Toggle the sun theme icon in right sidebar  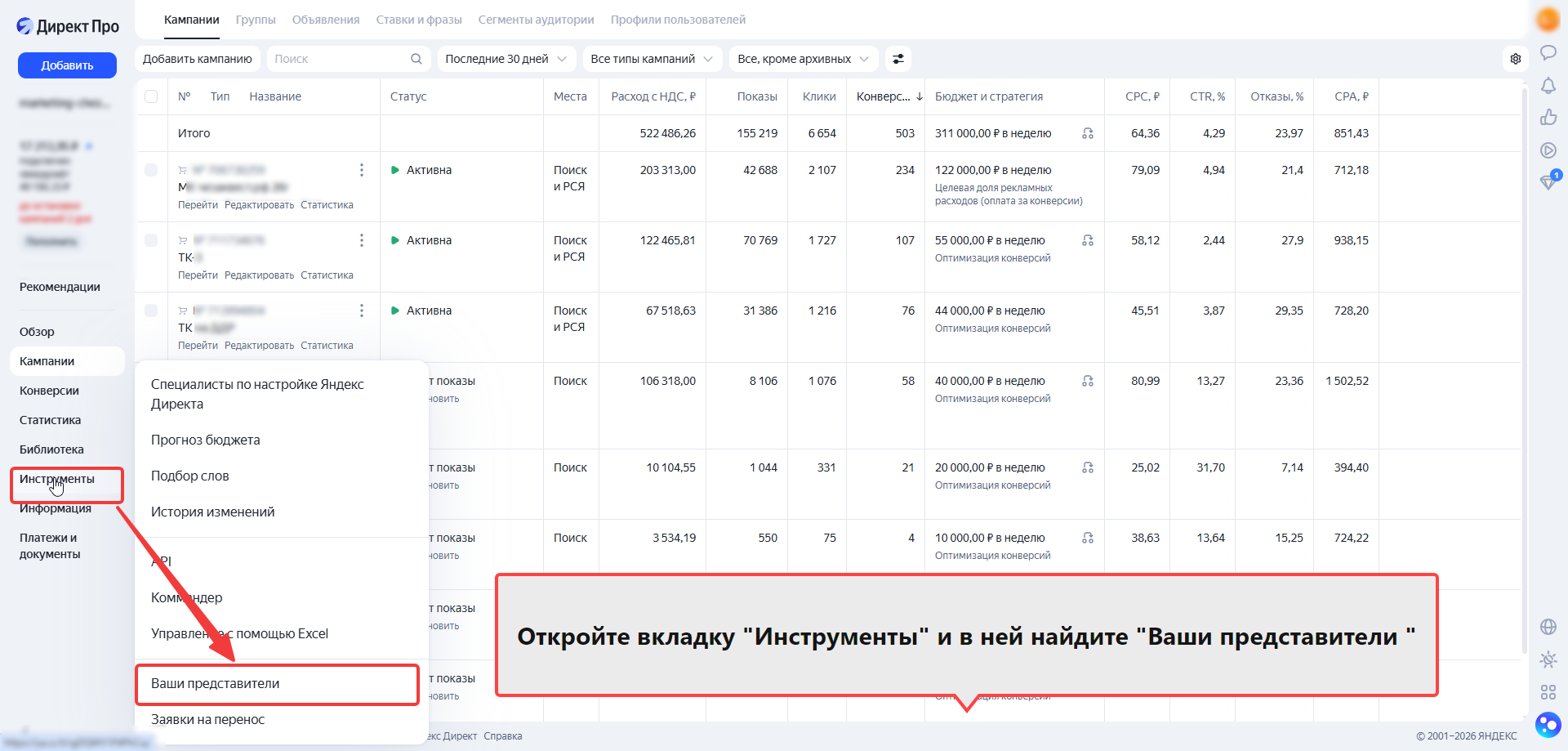tap(1548, 659)
